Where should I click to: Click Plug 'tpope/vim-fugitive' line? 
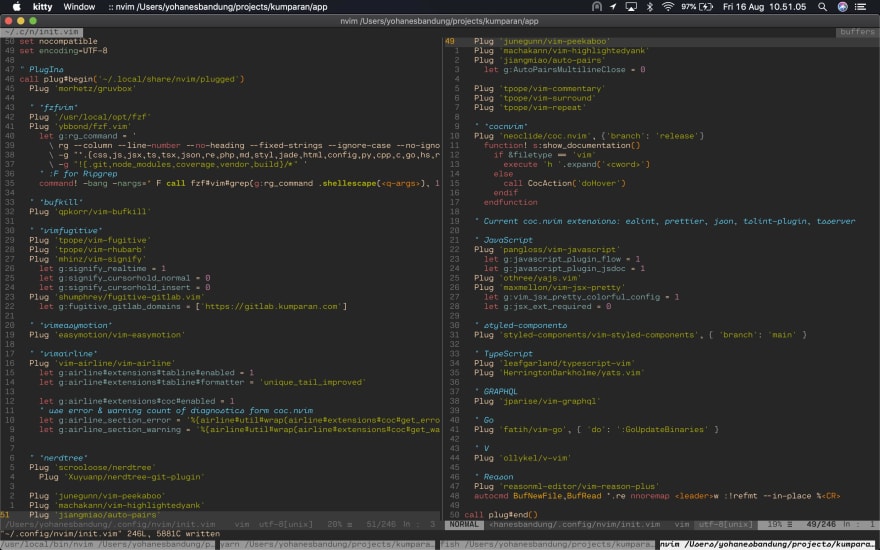point(90,240)
